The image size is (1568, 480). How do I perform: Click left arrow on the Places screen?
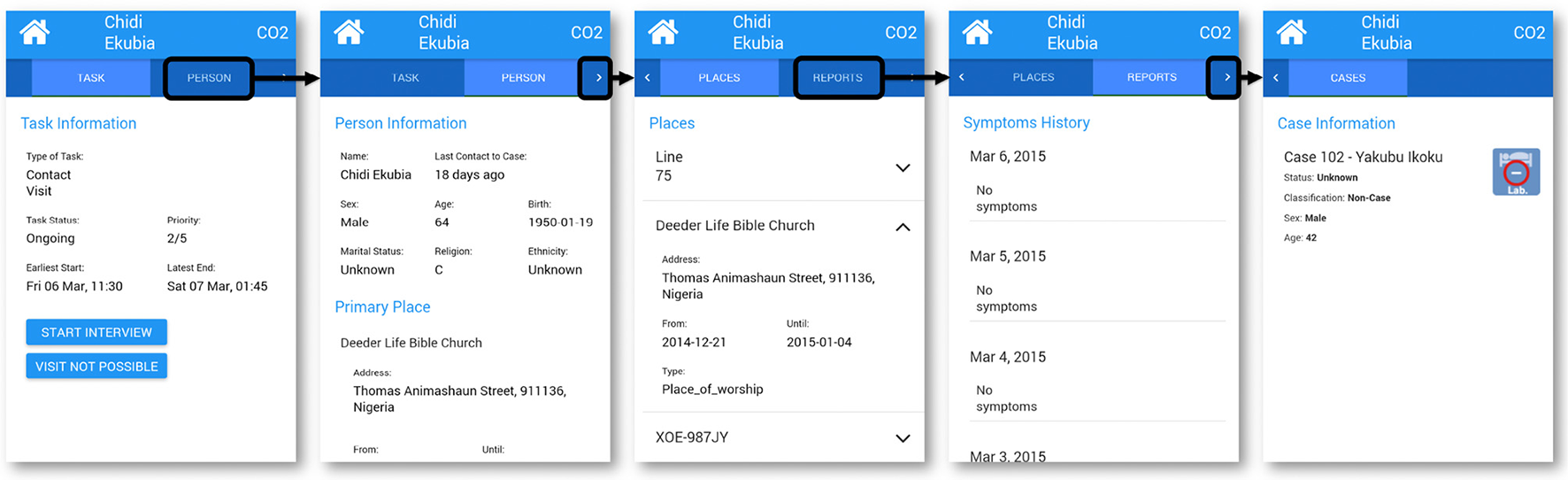[x=647, y=78]
